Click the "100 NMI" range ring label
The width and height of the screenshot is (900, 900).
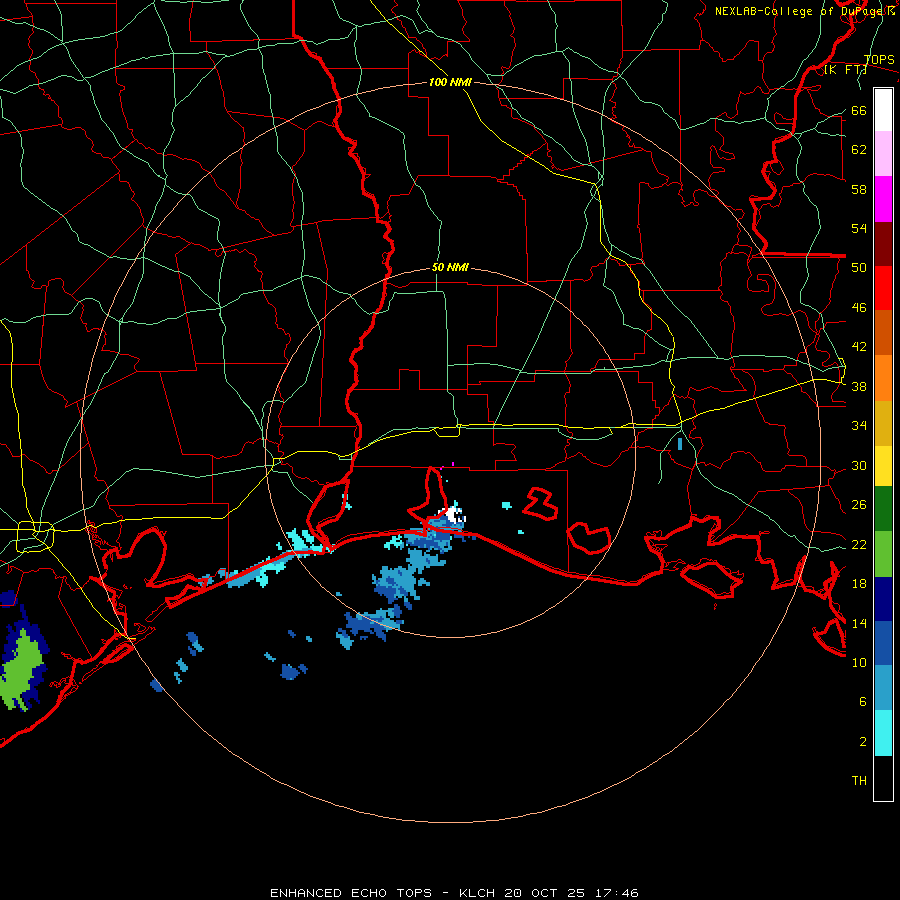pyautogui.click(x=450, y=82)
